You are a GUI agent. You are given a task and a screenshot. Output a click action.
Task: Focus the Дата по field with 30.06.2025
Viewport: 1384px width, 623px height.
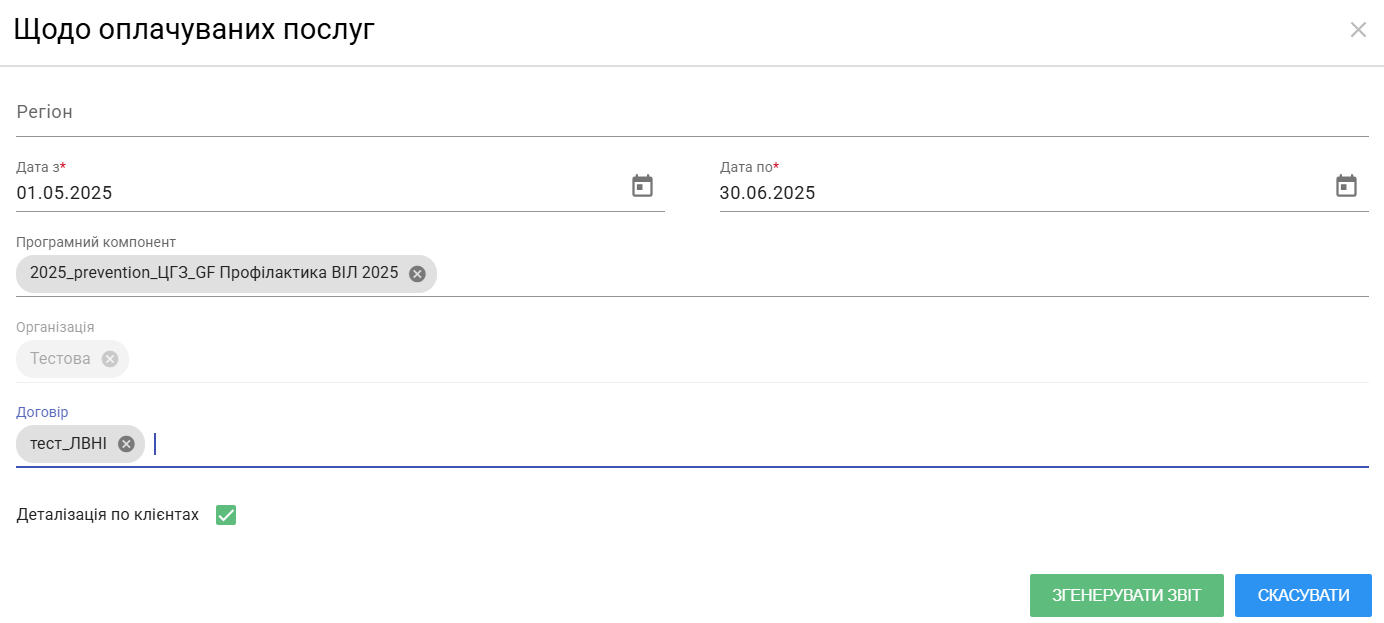pyautogui.click(x=1024, y=193)
